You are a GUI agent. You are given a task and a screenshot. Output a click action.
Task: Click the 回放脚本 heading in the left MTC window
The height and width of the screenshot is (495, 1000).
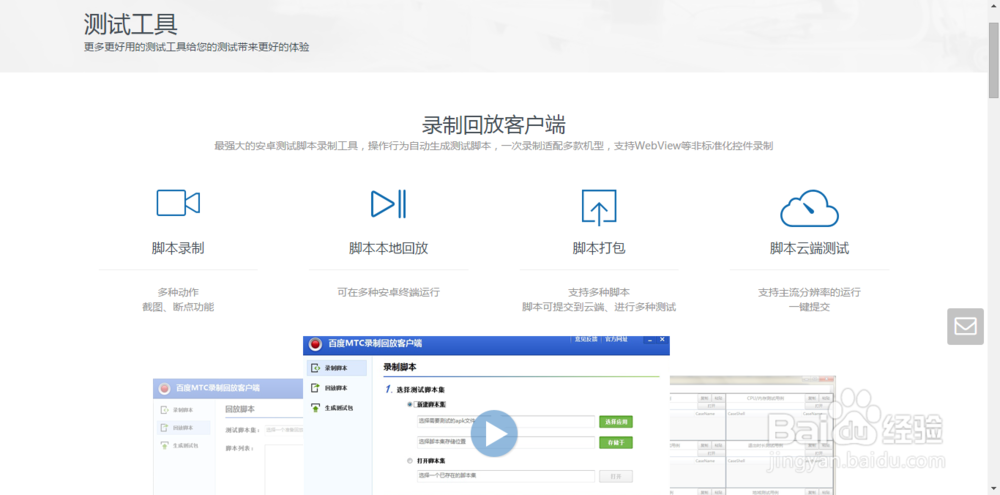click(x=240, y=409)
